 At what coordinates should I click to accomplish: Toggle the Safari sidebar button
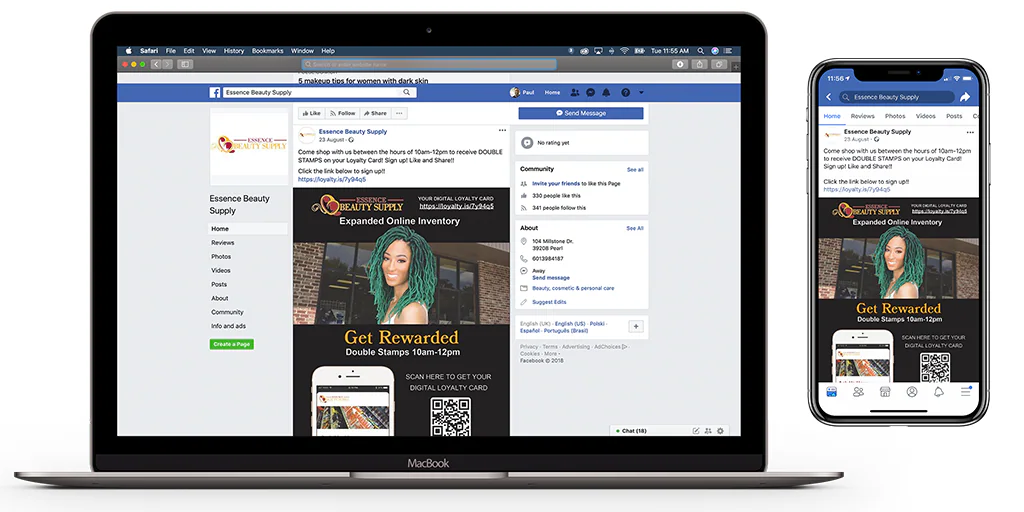[185, 64]
